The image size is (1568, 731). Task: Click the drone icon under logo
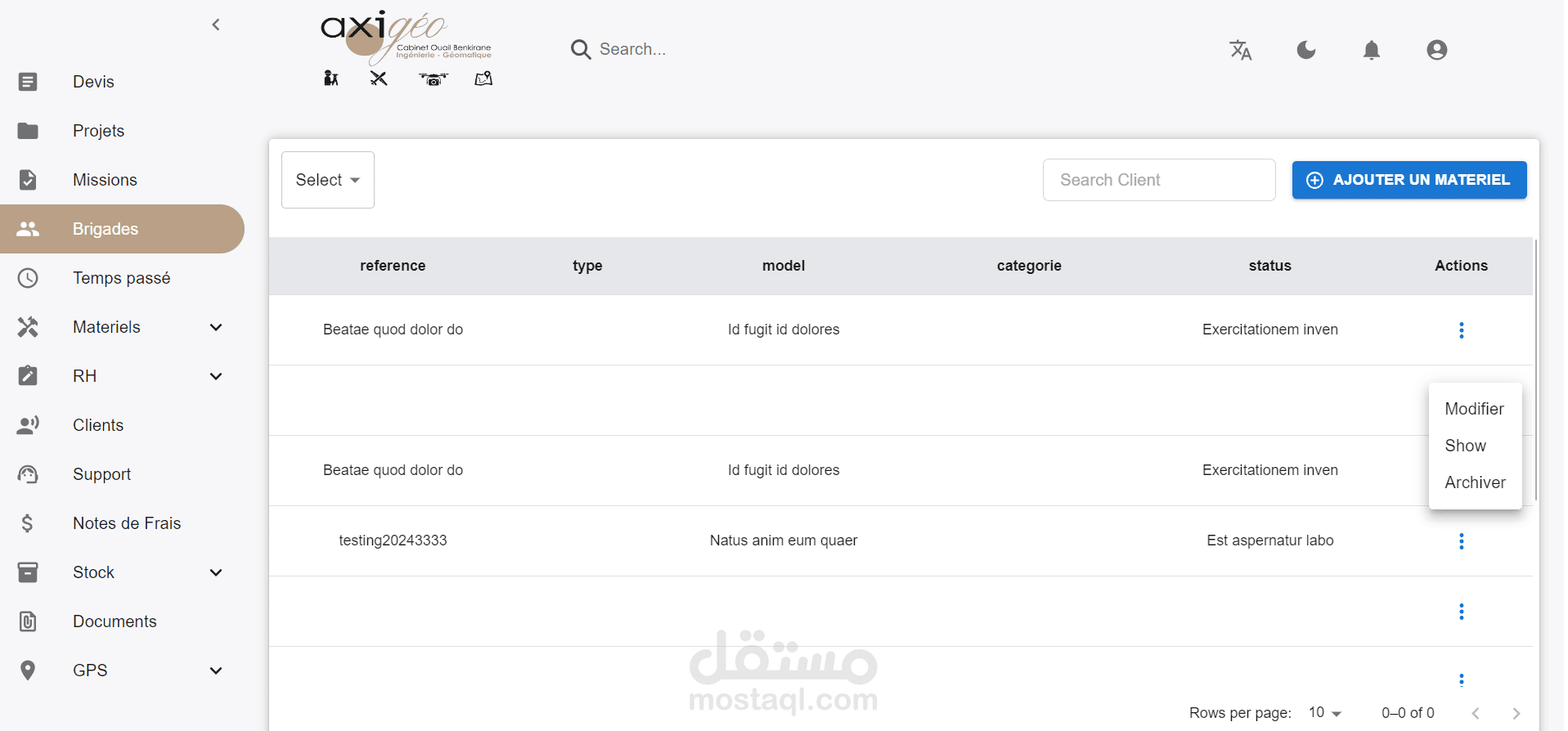pos(434,79)
